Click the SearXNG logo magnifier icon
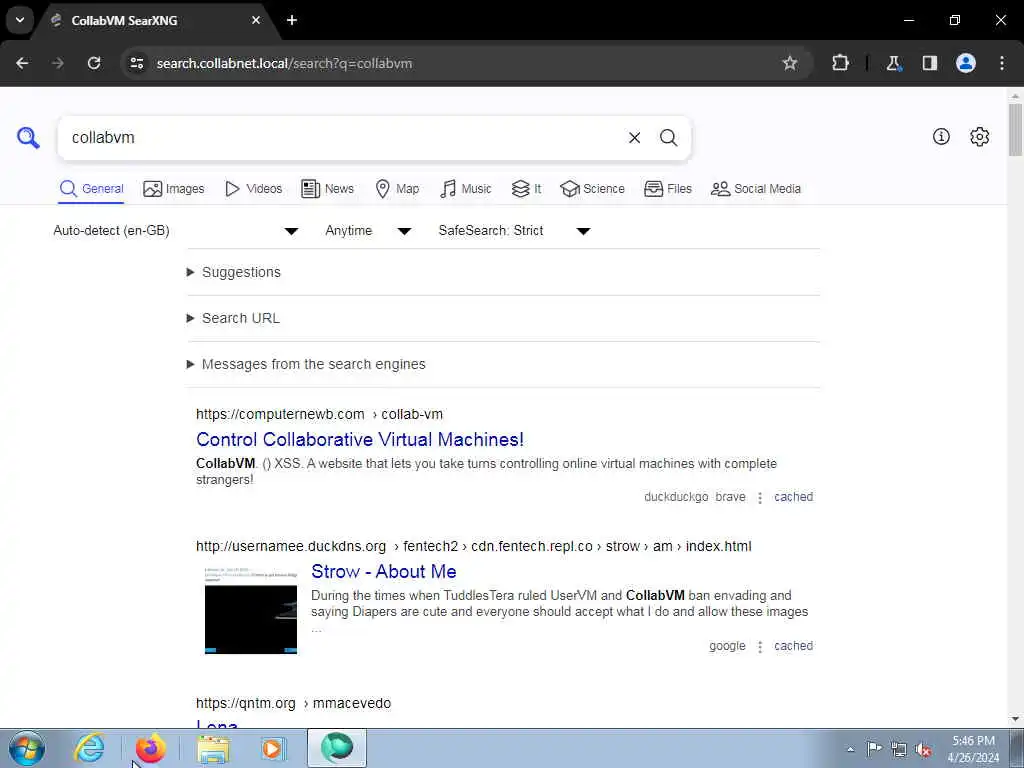 (28, 138)
